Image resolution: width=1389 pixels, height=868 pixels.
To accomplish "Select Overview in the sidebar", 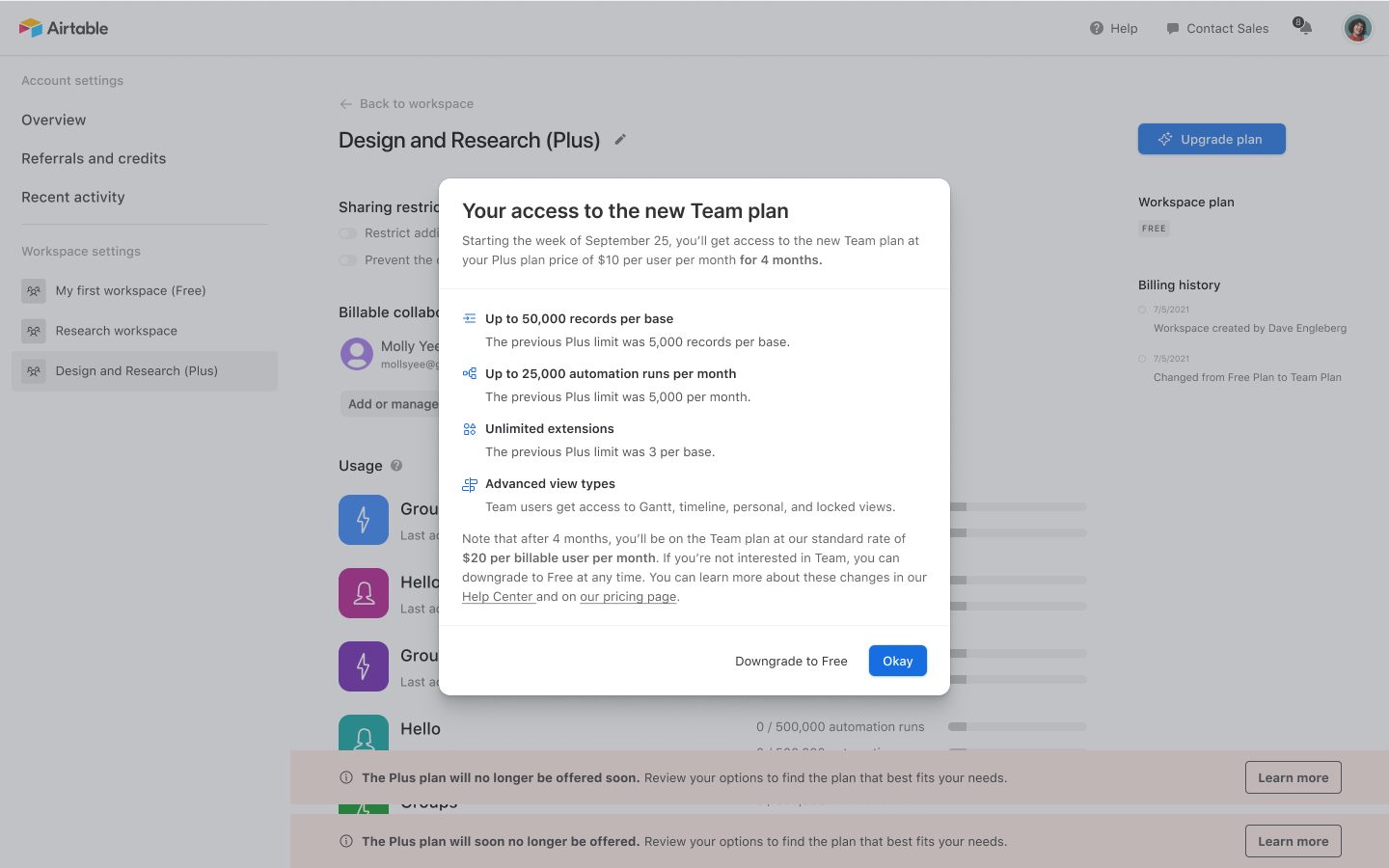I will (53, 120).
